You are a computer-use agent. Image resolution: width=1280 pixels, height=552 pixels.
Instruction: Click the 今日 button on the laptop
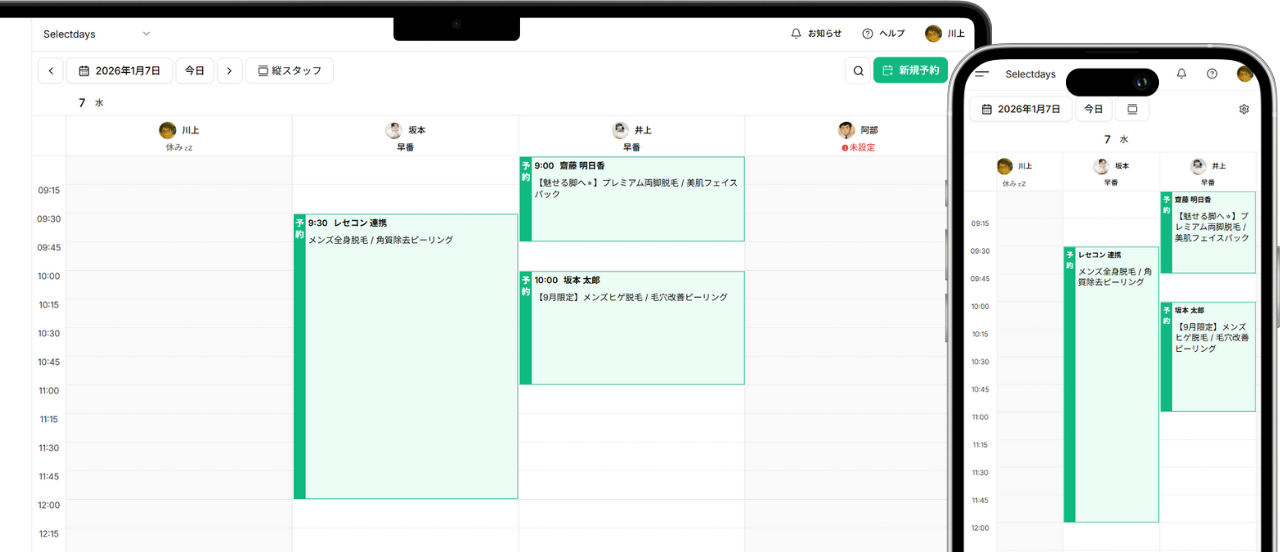pos(195,71)
